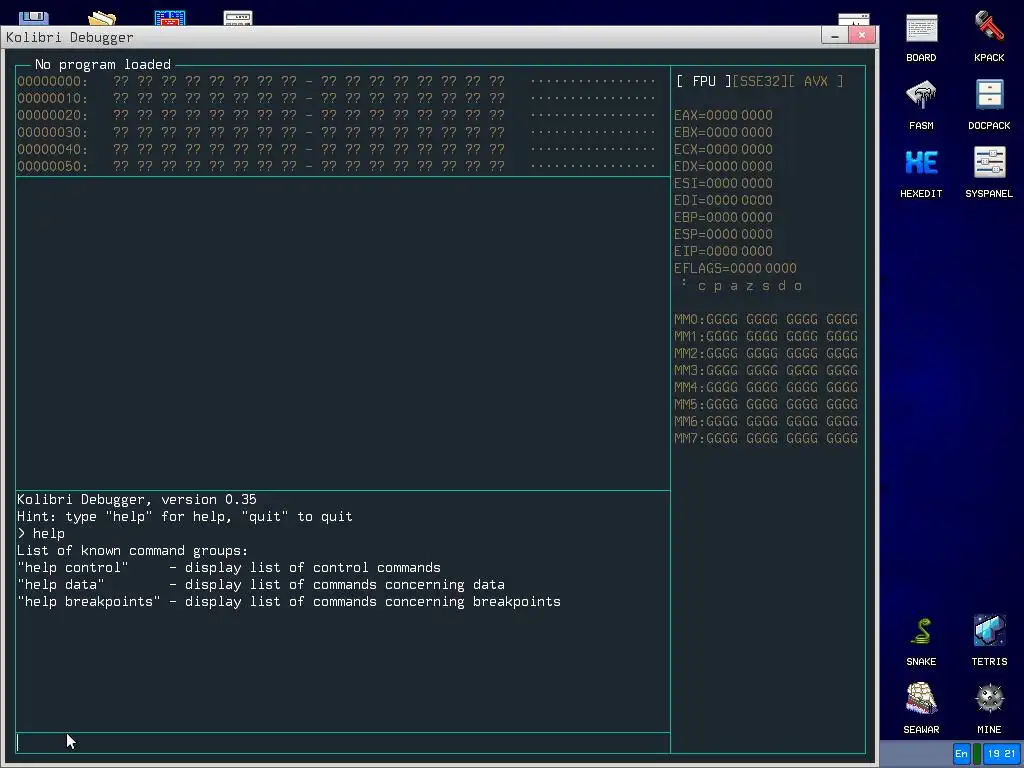The width and height of the screenshot is (1024, 768).
Task: Start the TETRIS game icon
Action: point(989,641)
